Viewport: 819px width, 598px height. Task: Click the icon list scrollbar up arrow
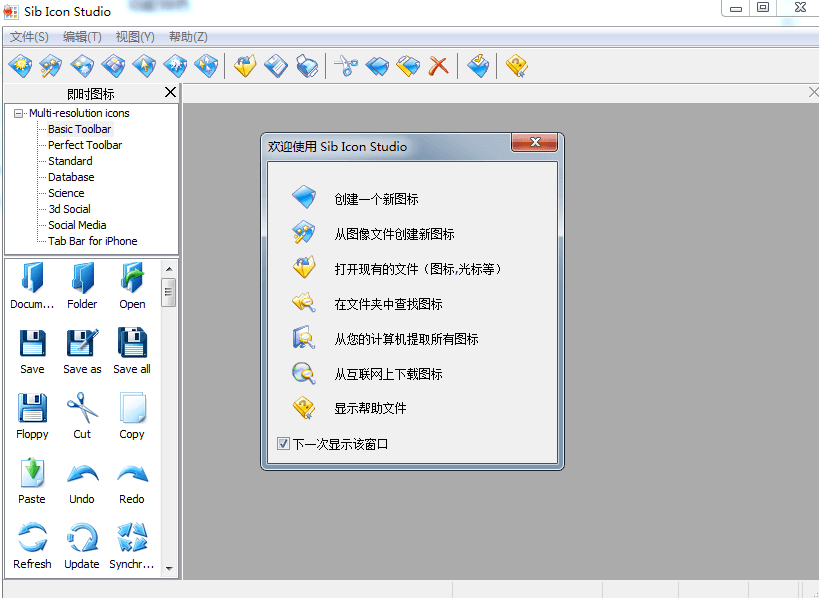point(169,269)
